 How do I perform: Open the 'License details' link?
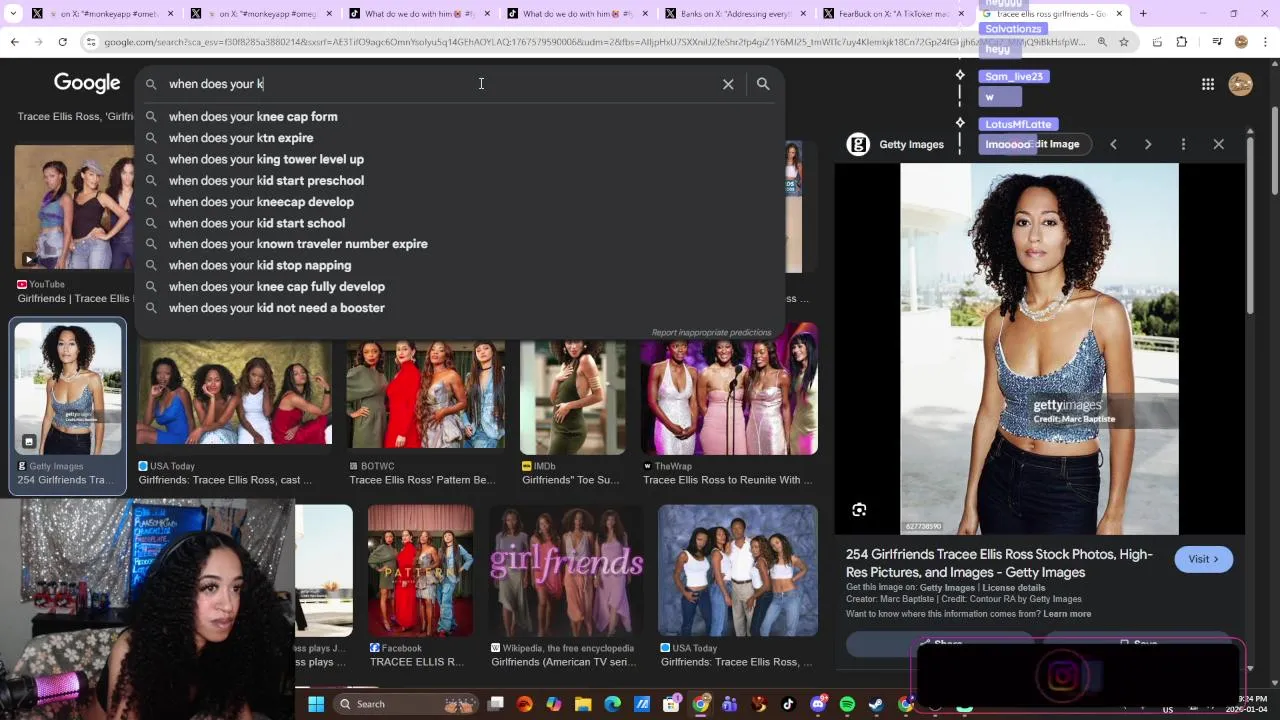click(1013, 588)
